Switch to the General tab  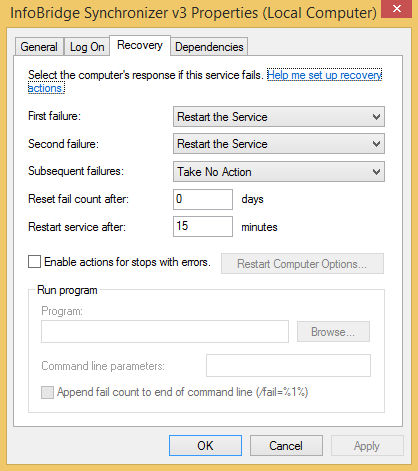[39, 47]
